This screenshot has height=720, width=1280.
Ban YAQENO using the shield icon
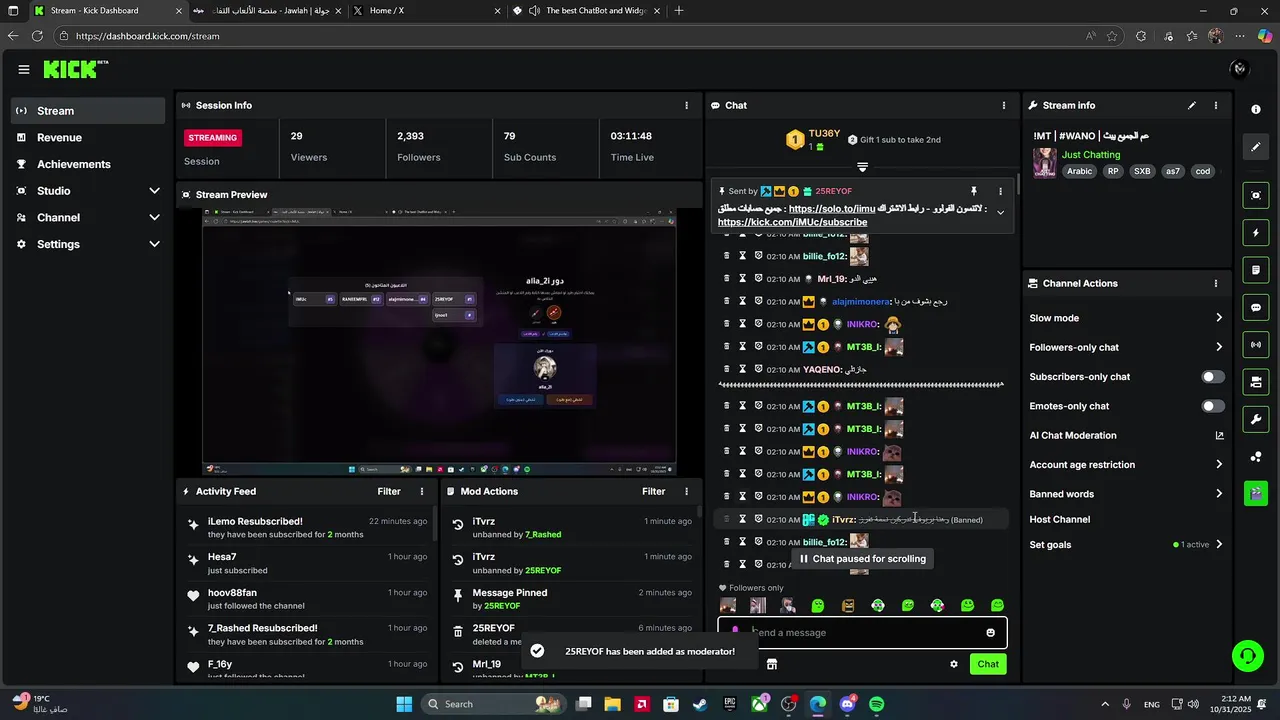[x=759, y=369]
